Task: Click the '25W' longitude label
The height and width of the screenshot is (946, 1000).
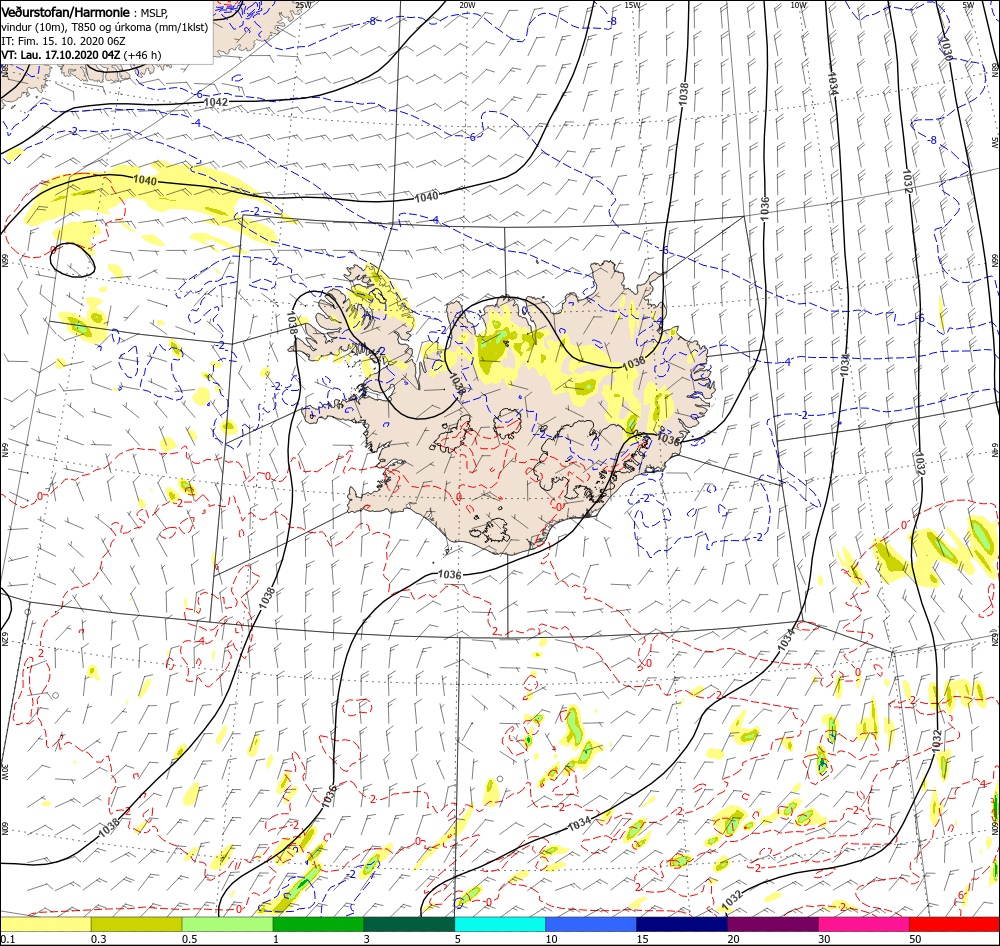Action: (x=303, y=5)
